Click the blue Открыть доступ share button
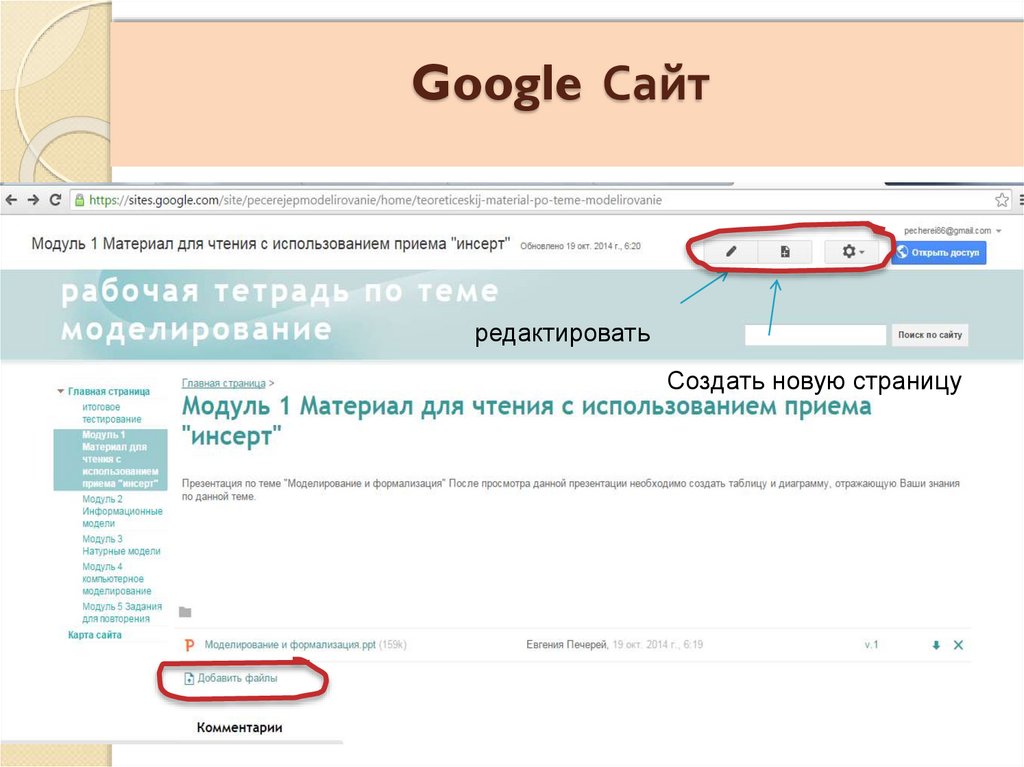The height and width of the screenshot is (767, 1024). pyautogui.click(x=938, y=252)
